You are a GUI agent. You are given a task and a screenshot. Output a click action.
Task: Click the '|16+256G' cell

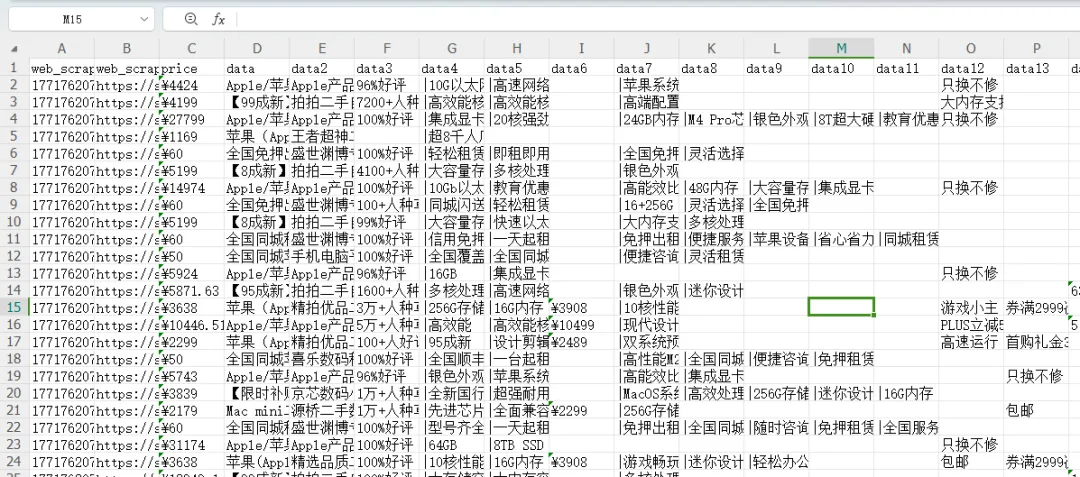click(x=646, y=205)
